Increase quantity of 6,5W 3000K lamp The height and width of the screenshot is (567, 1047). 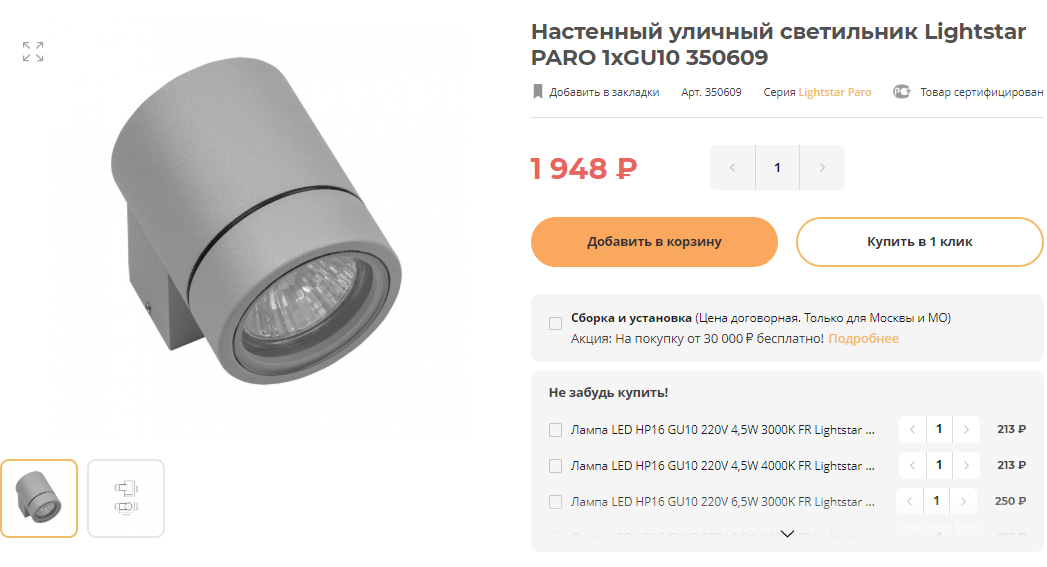coord(963,502)
